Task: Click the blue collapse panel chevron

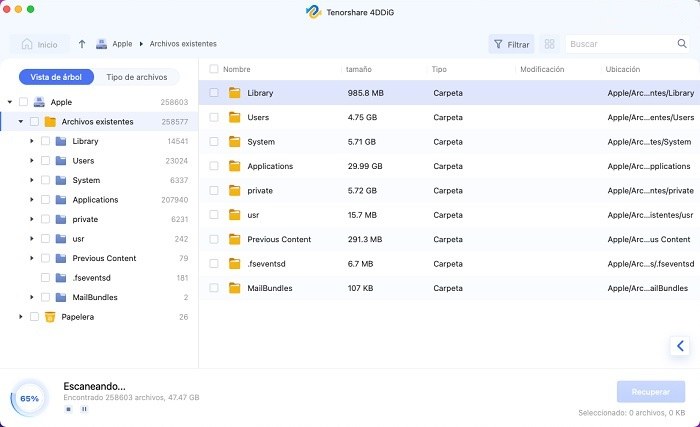Action: point(680,346)
